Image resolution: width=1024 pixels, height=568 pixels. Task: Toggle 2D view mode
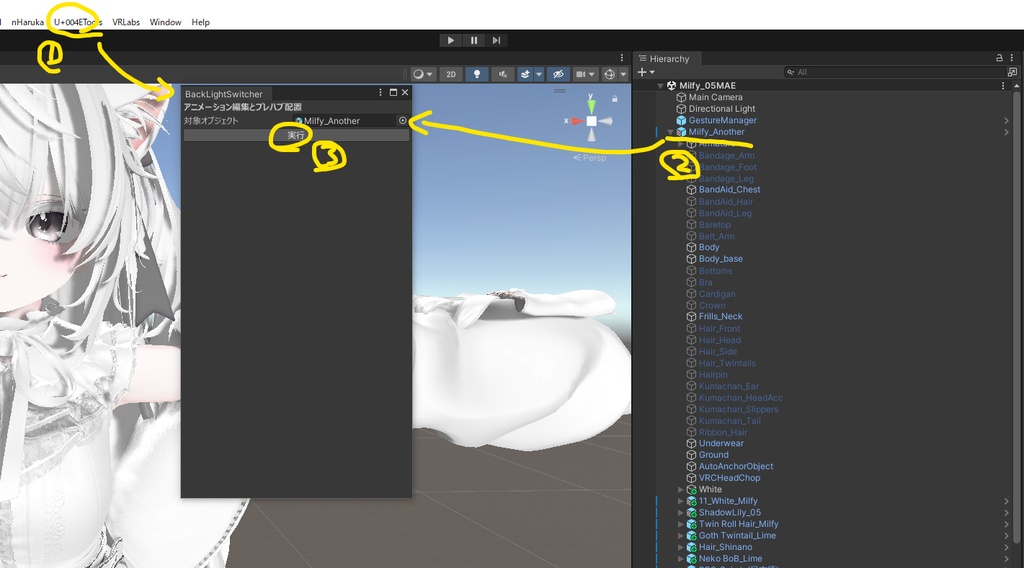(451, 74)
